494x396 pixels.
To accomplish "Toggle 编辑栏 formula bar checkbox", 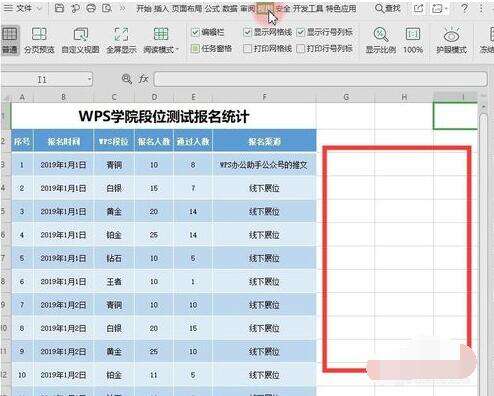I will 195,32.
